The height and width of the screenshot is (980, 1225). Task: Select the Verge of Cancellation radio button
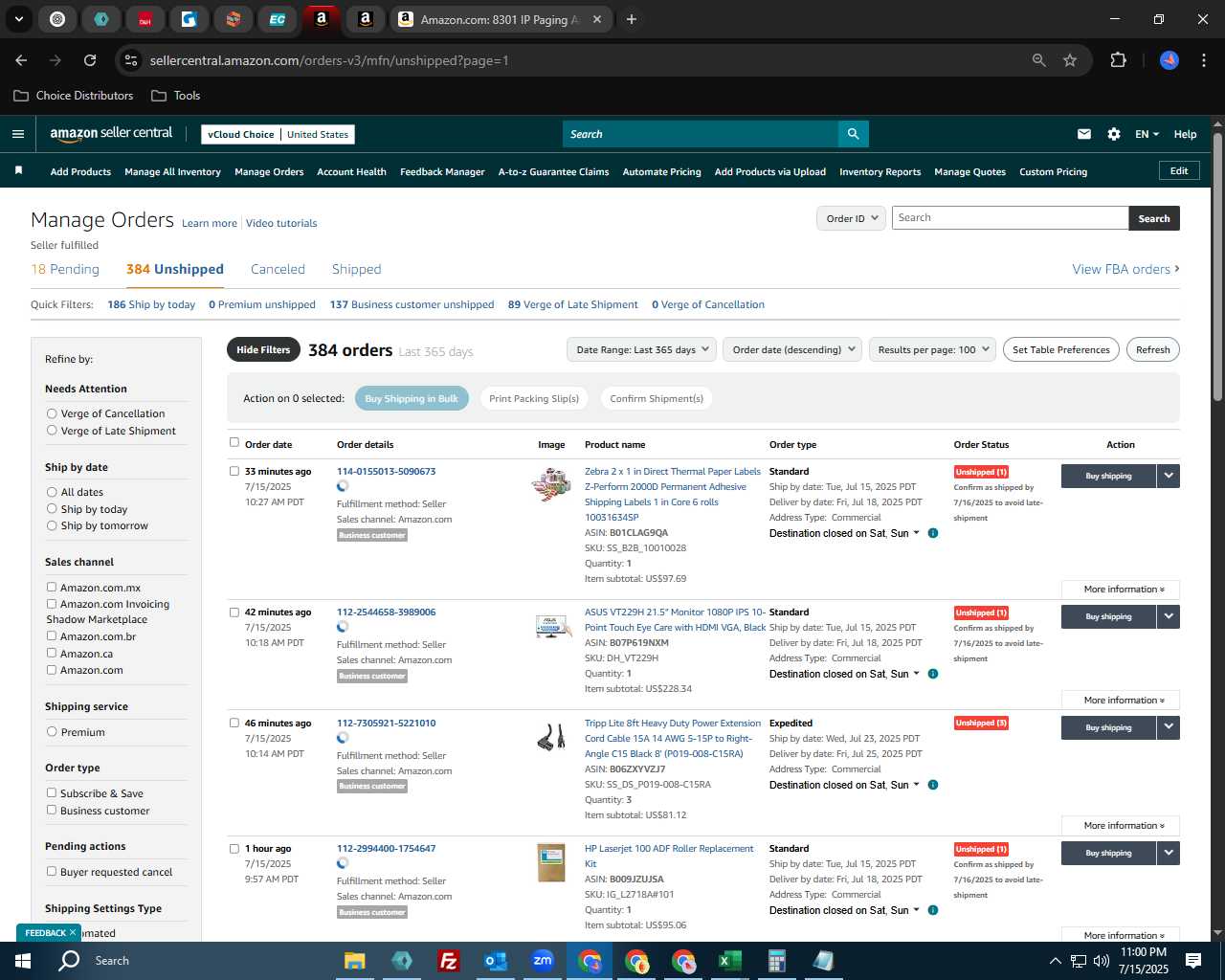(52, 413)
